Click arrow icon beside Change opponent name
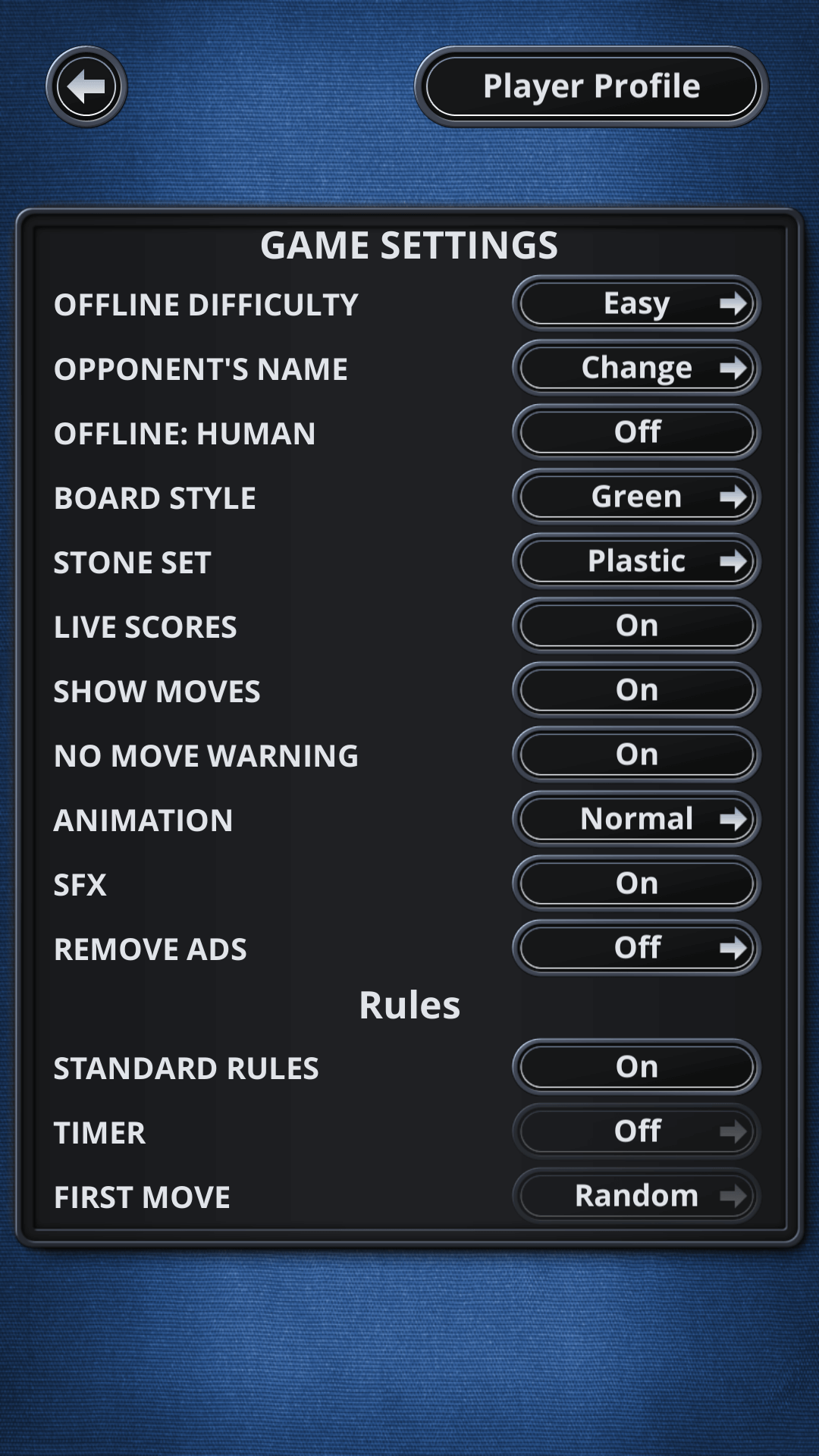The height and width of the screenshot is (1456, 819). pos(733,369)
